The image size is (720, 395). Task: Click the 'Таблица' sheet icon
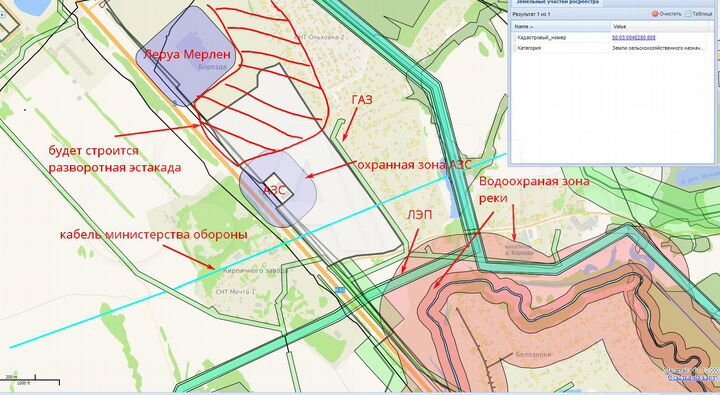coord(688,14)
